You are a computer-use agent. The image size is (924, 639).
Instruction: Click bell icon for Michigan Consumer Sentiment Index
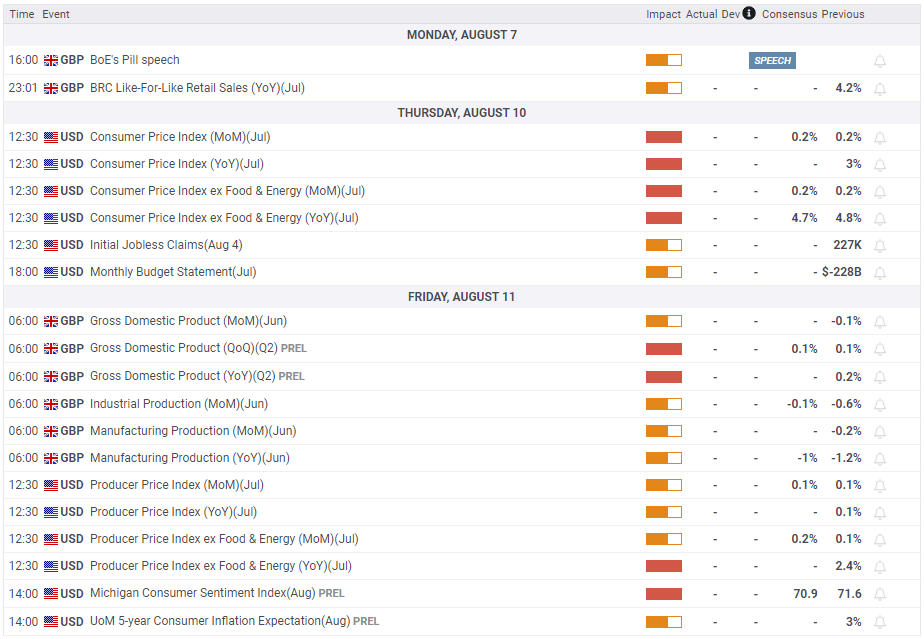tap(880, 594)
